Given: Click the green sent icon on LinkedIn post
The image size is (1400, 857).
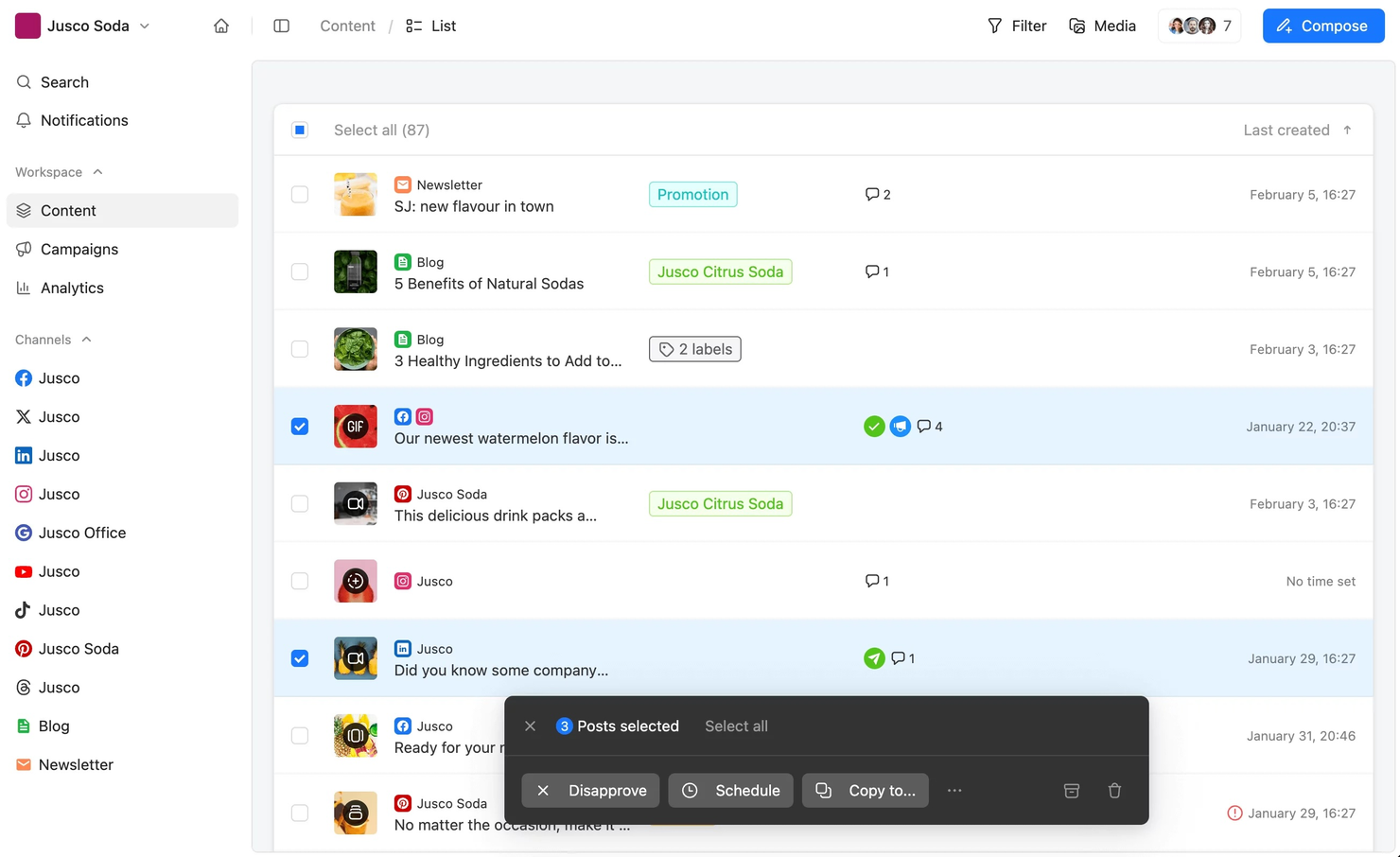Looking at the screenshot, I should pos(874,658).
